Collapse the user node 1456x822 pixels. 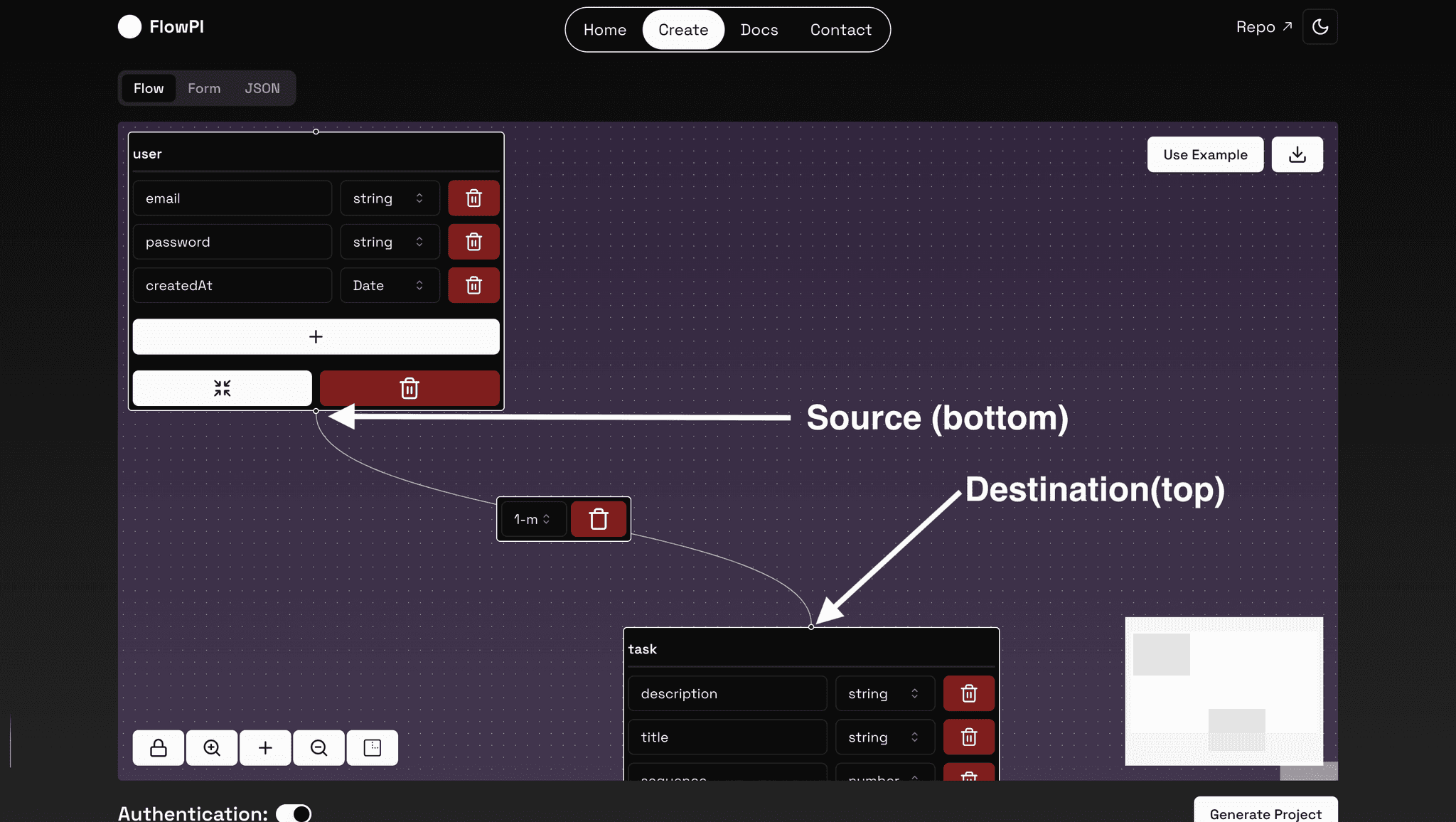tap(222, 388)
